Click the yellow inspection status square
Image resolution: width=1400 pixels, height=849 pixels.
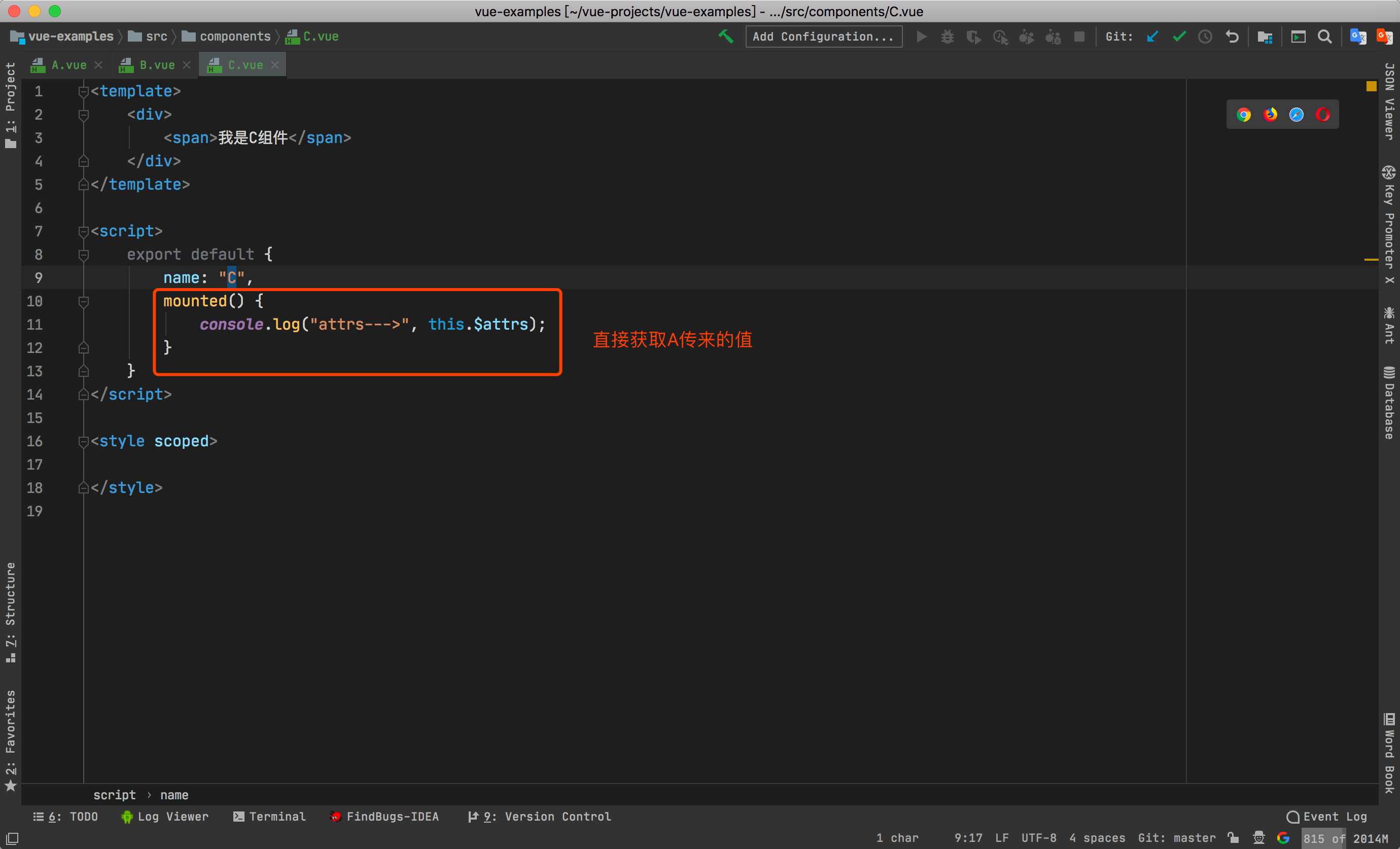tap(1371, 86)
